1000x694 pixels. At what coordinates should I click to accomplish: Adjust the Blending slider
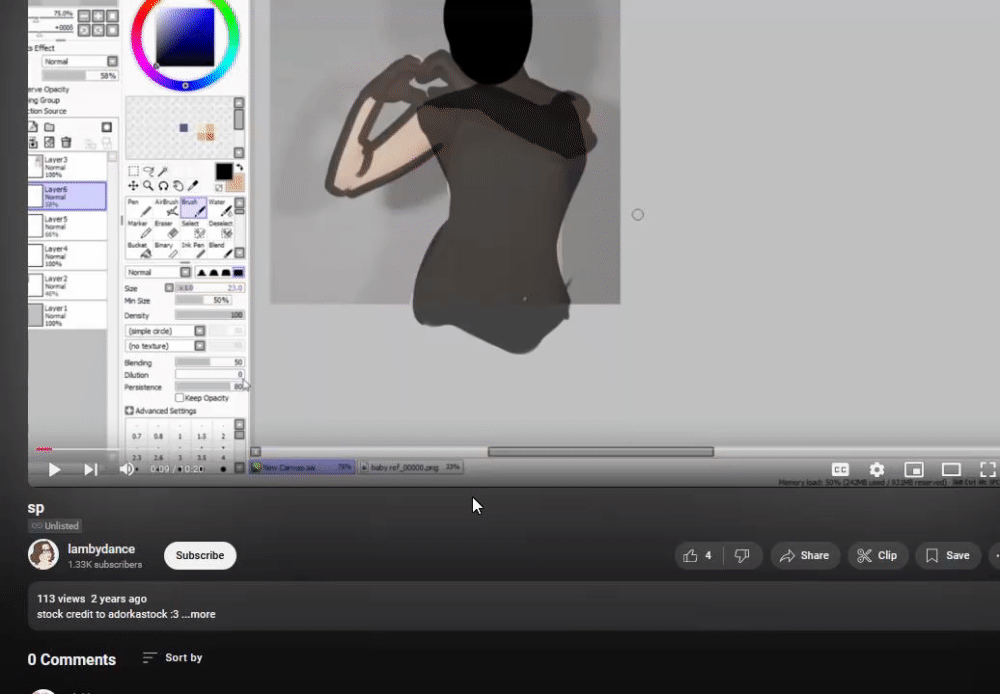[209, 362]
